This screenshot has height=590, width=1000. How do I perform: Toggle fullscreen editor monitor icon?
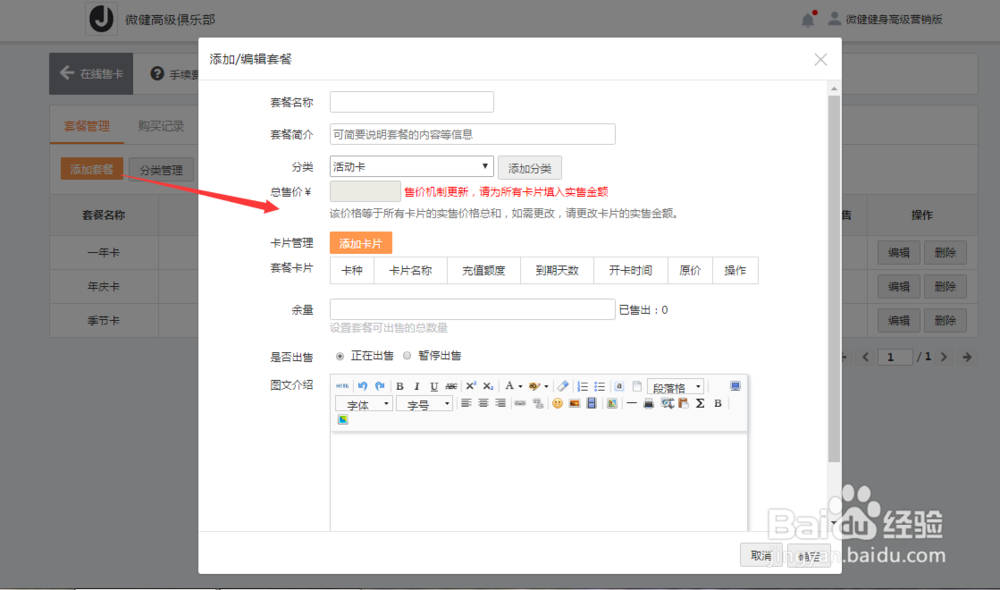point(735,386)
